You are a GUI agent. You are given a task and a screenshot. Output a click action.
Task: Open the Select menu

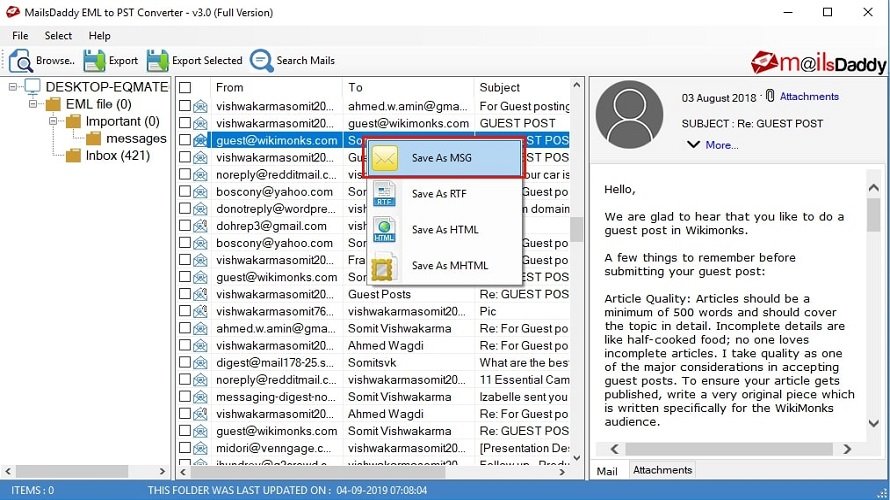(58, 36)
